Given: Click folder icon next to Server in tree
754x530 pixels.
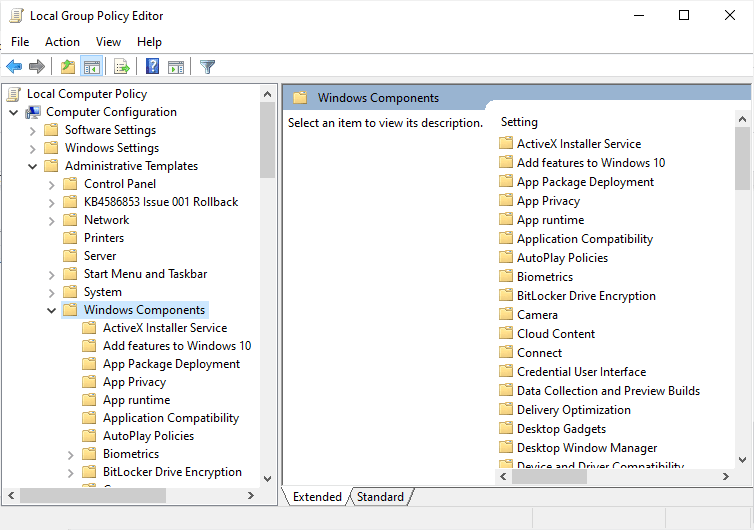Looking at the screenshot, I should 70,255.
